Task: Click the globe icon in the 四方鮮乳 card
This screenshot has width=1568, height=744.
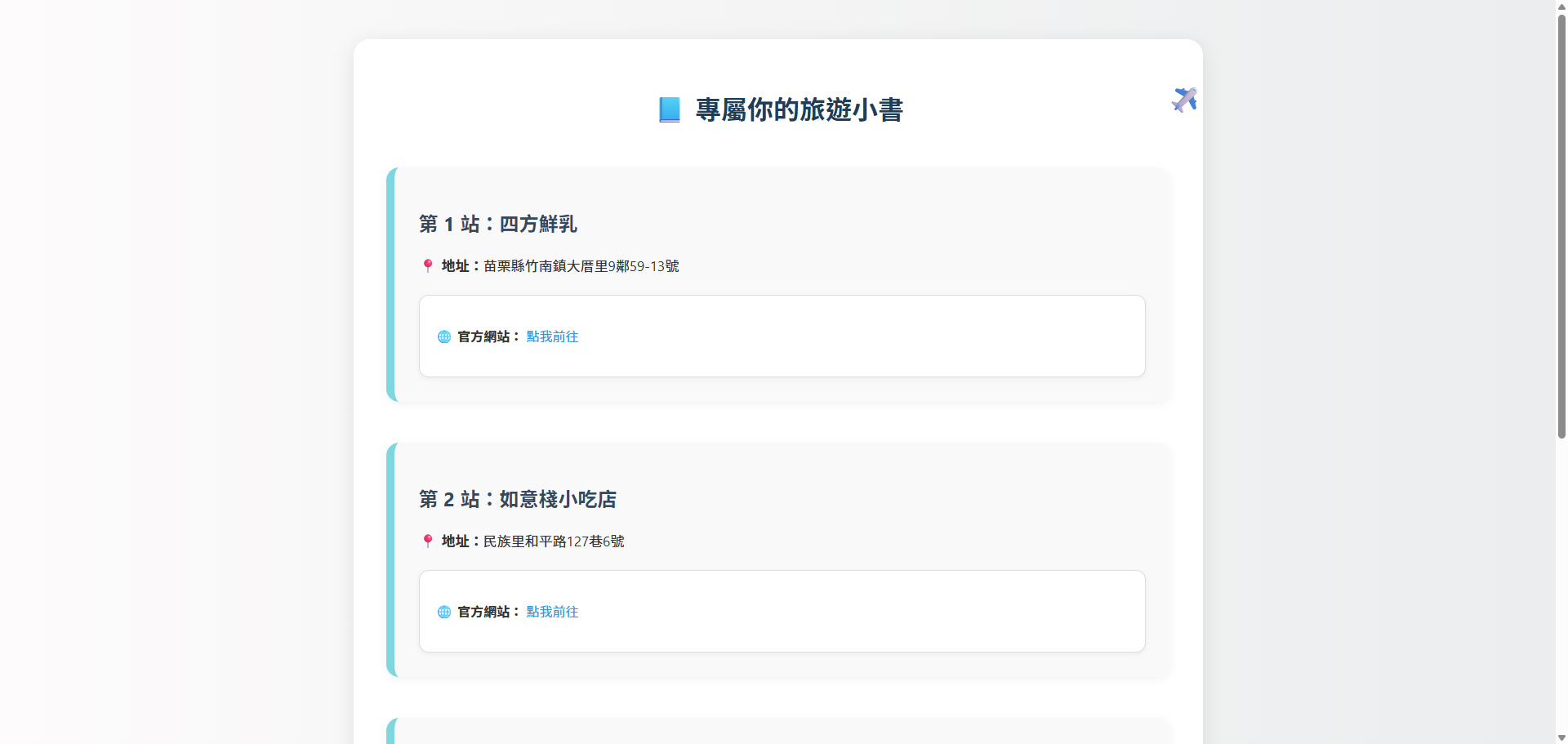Action: tap(444, 337)
